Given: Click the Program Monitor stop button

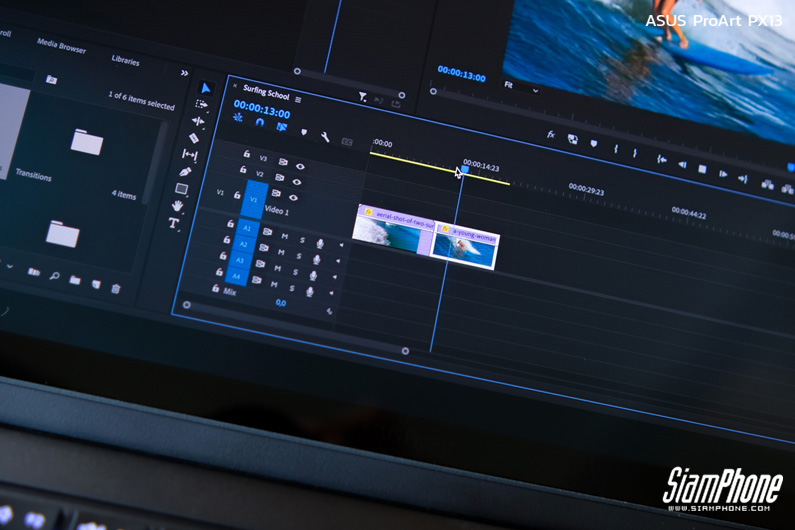Looking at the screenshot, I should [x=702, y=169].
